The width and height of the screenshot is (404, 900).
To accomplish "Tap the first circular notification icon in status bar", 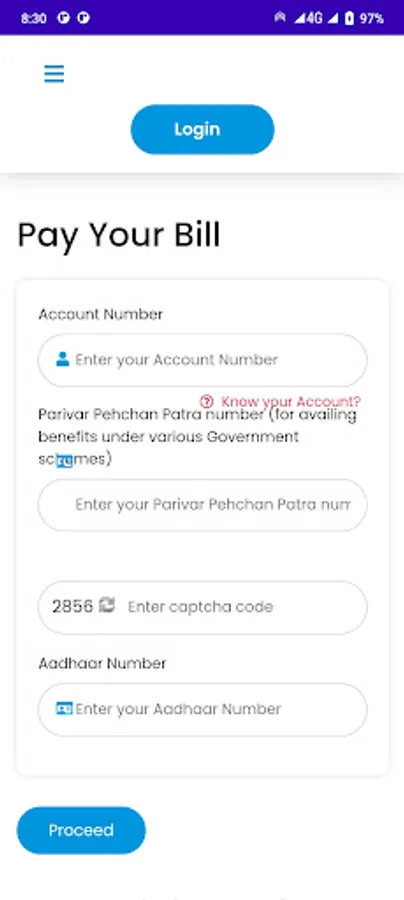I will pos(64,18).
